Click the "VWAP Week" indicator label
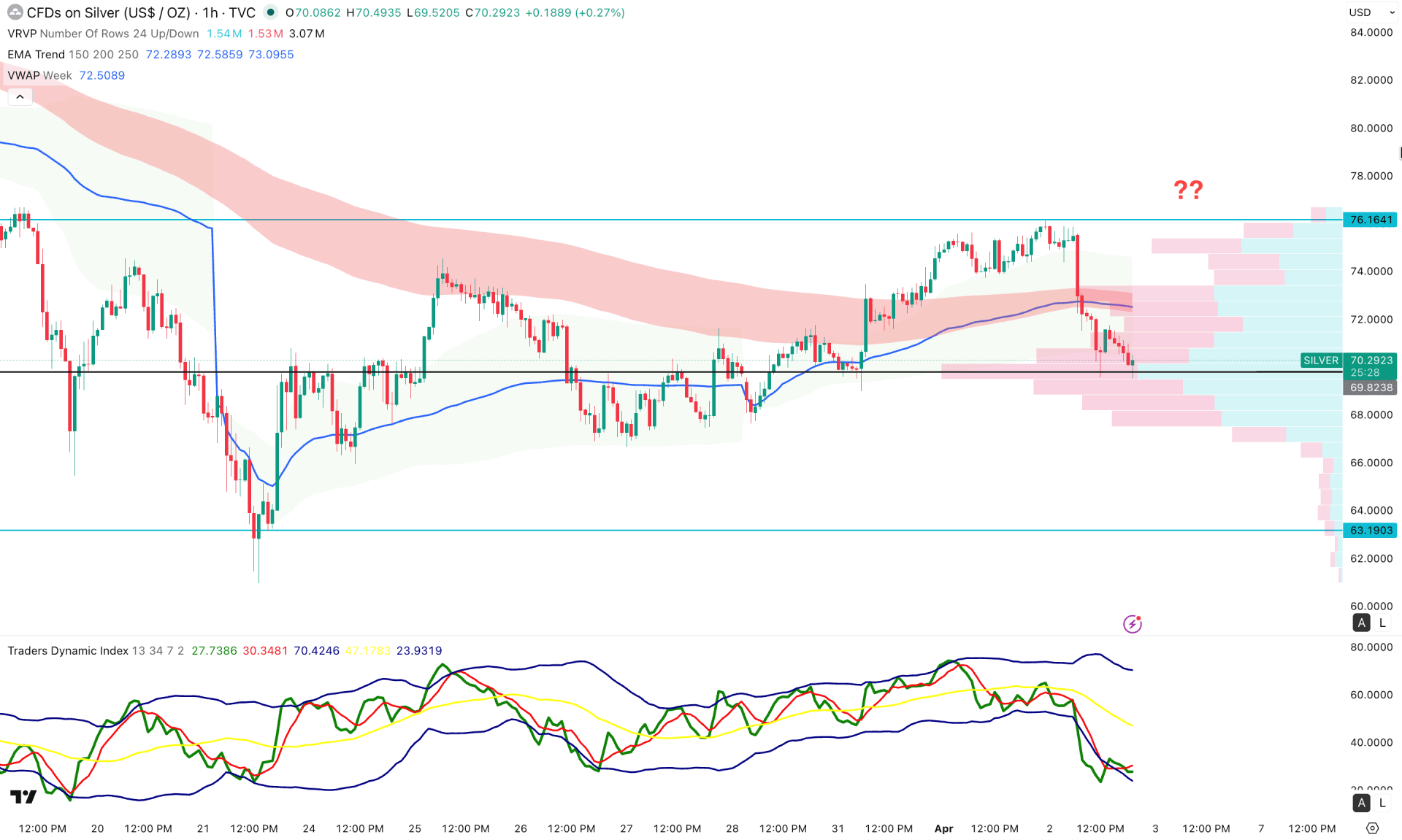Screen dimensions: 1402x840 [x=39, y=75]
